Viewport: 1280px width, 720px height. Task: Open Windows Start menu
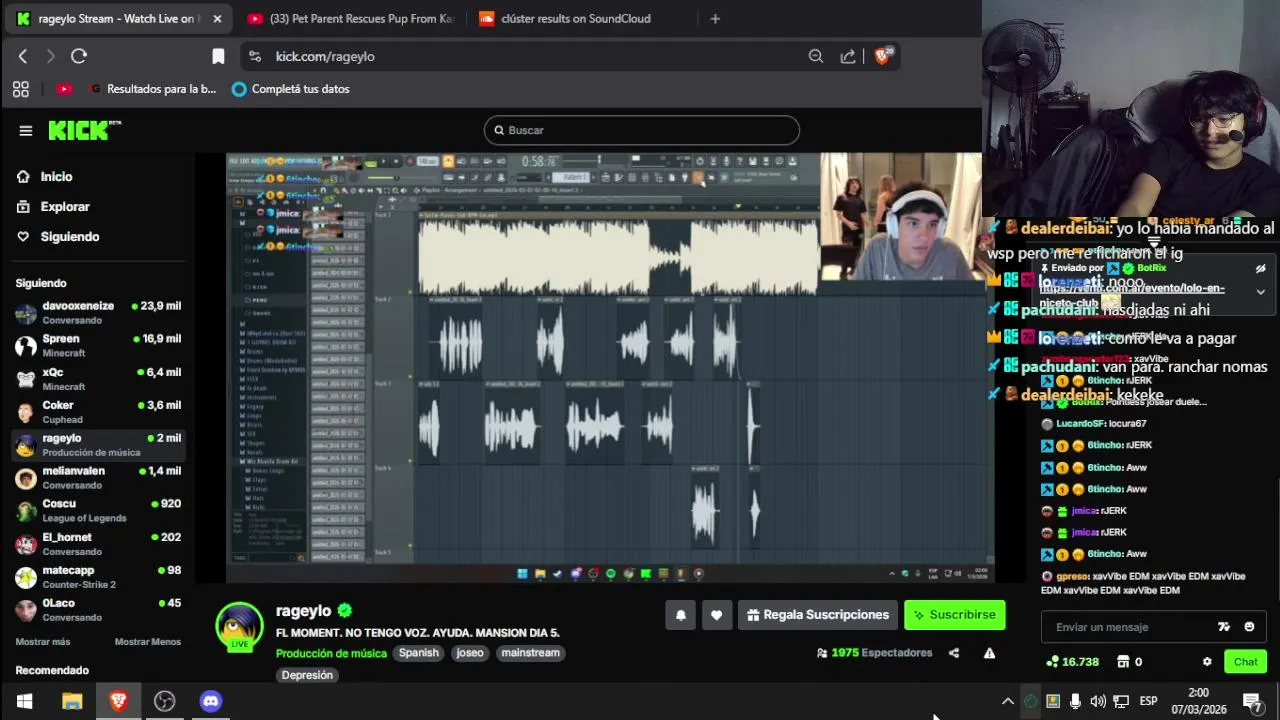[24, 701]
